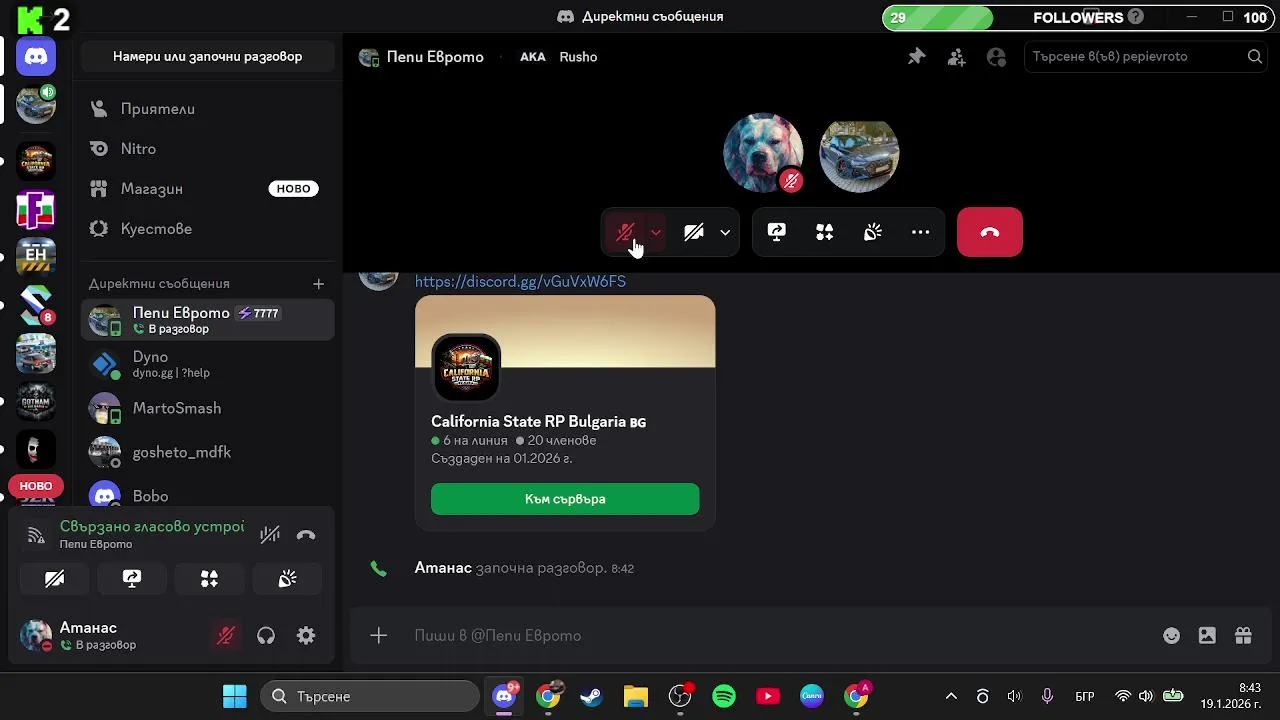Open Discord direct messages home icon
The image size is (1280, 720).
click(x=36, y=57)
